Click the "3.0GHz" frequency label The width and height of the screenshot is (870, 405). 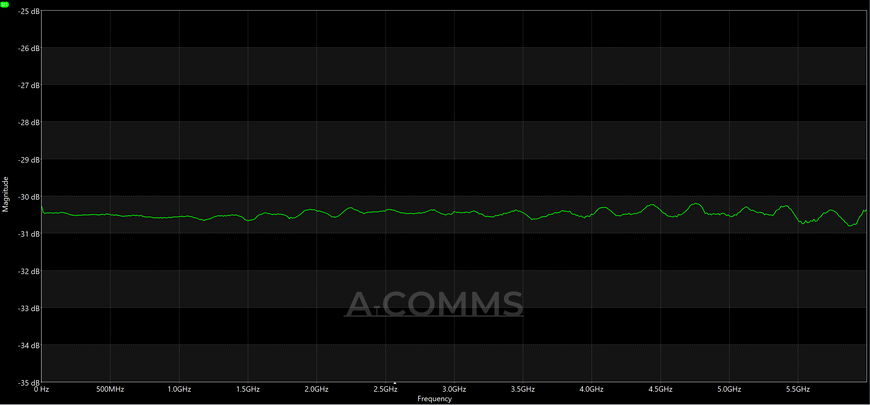tap(454, 389)
